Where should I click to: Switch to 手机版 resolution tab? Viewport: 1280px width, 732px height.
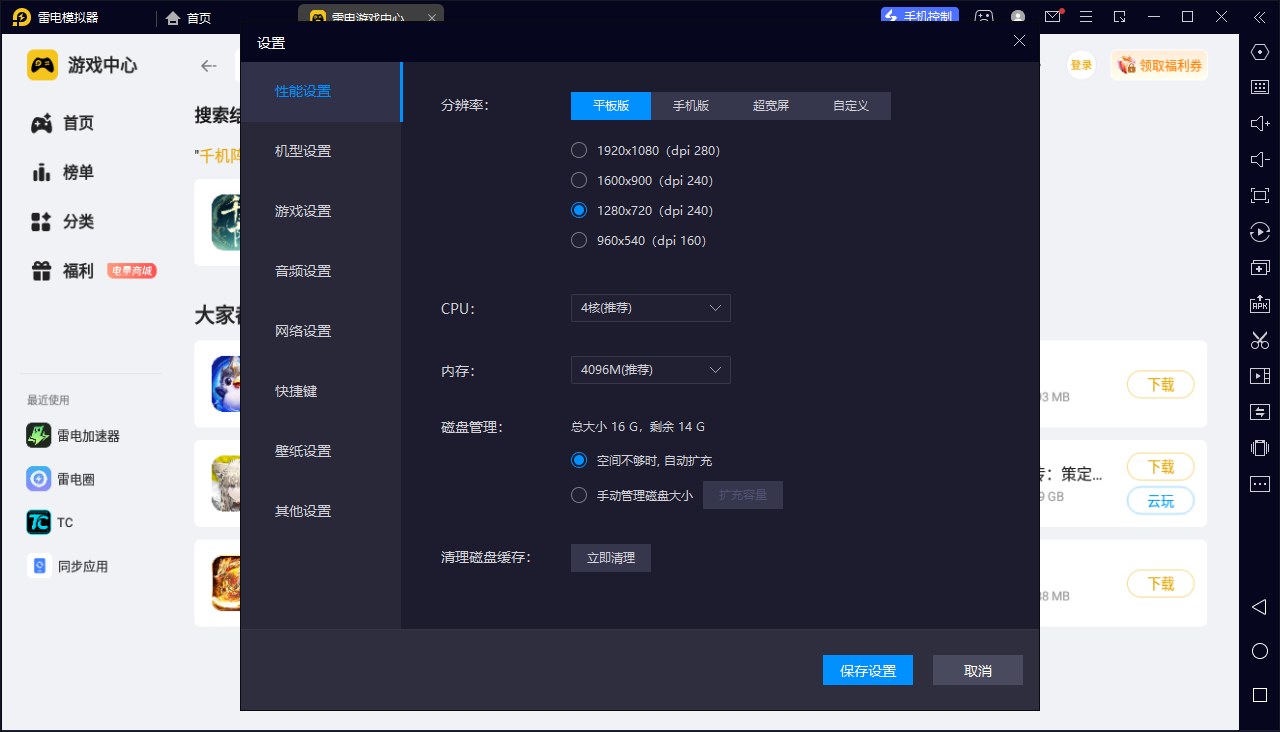[x=691, y=106]
